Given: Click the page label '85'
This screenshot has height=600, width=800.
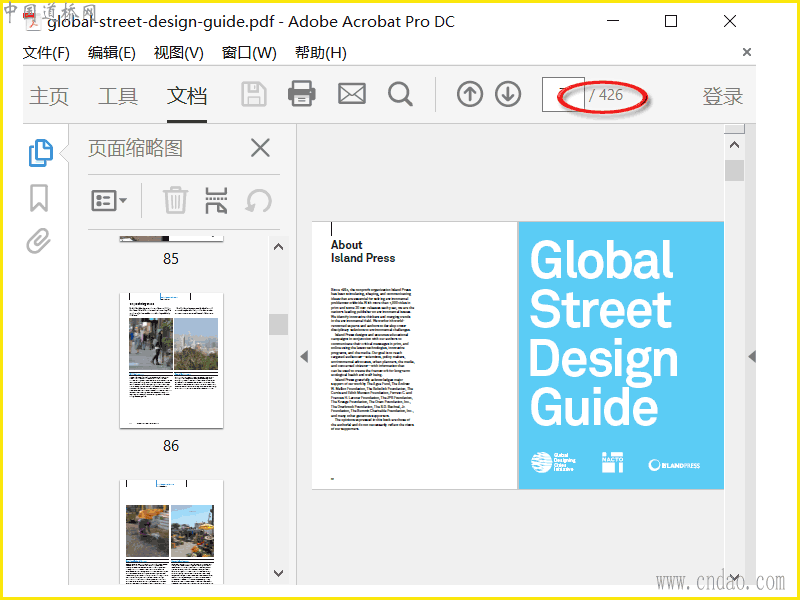Looking at the screenshot, I should [171, 259].
